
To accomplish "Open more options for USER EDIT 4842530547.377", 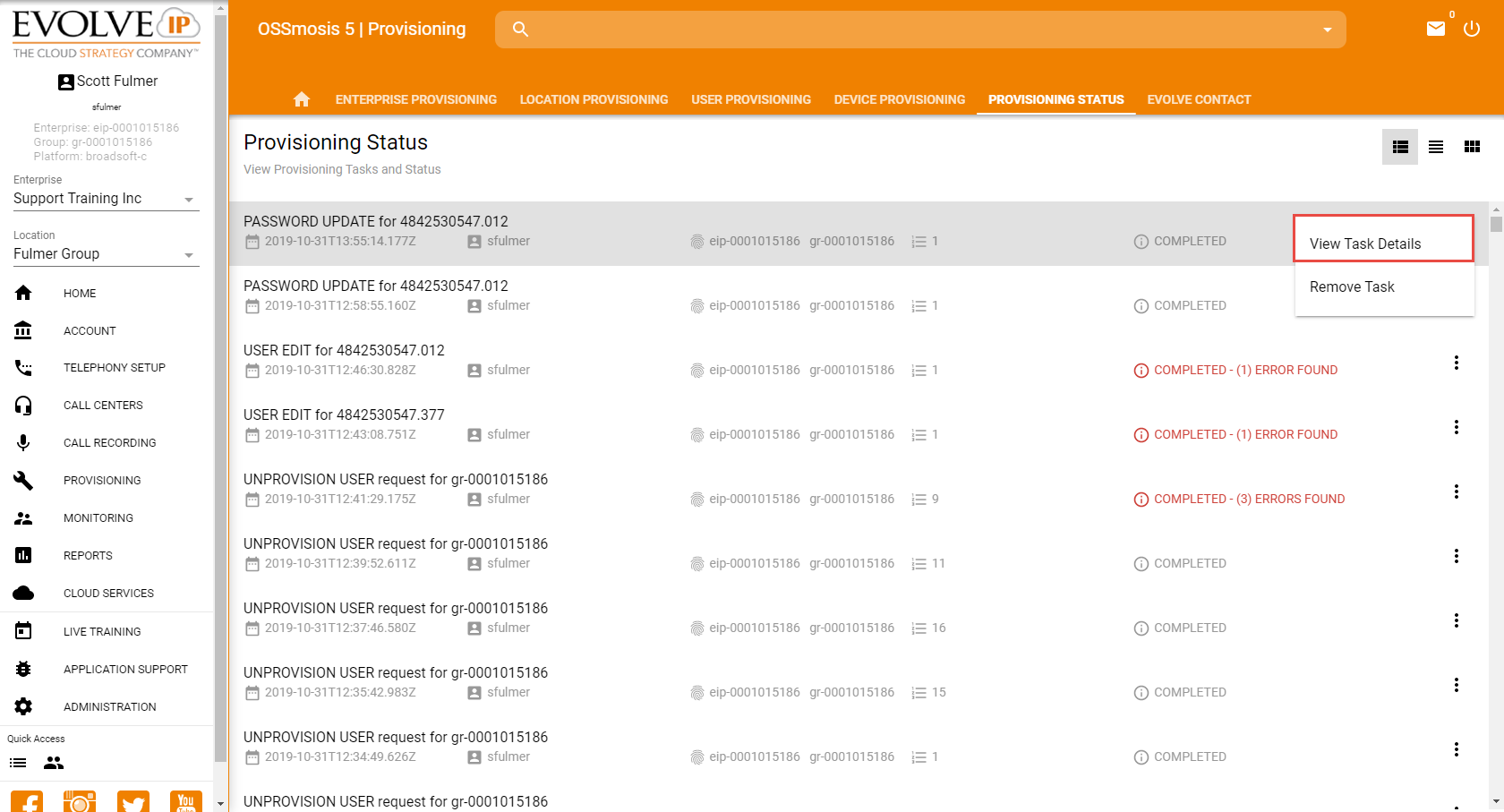I will click(1457, 427).
